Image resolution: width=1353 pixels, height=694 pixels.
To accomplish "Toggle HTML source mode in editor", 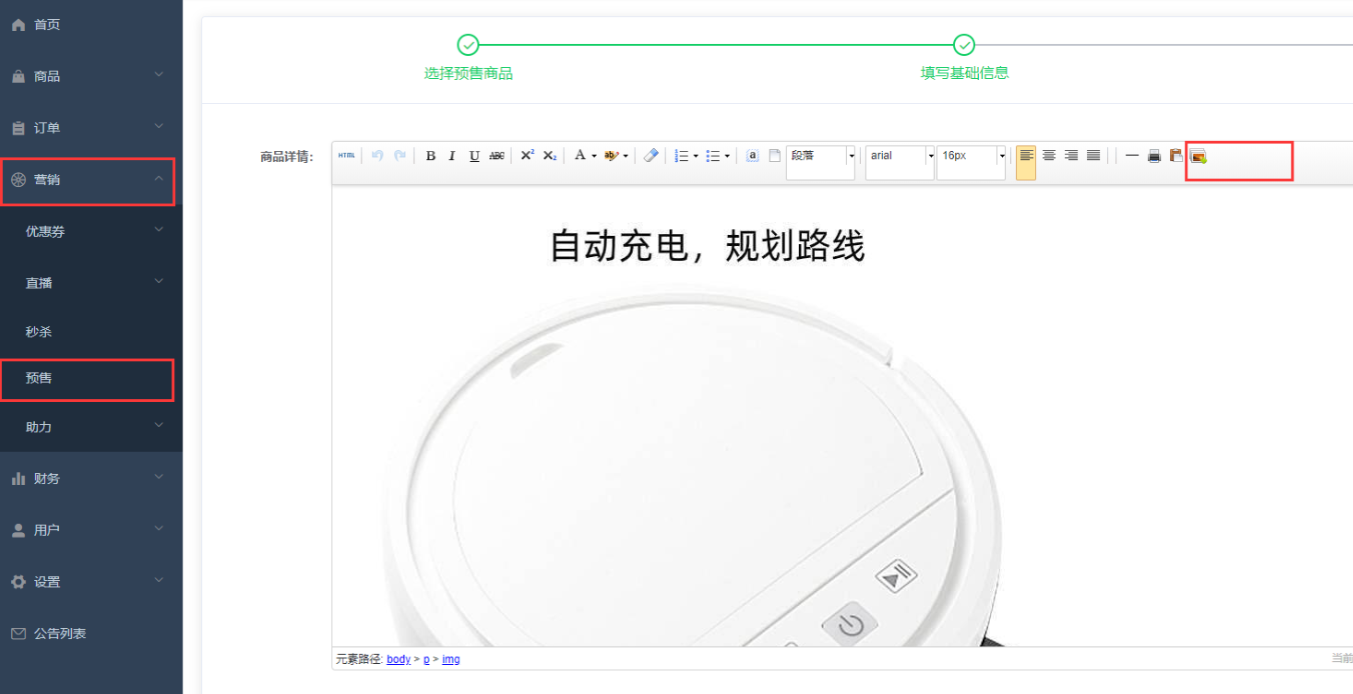I will tap(346, 156).
